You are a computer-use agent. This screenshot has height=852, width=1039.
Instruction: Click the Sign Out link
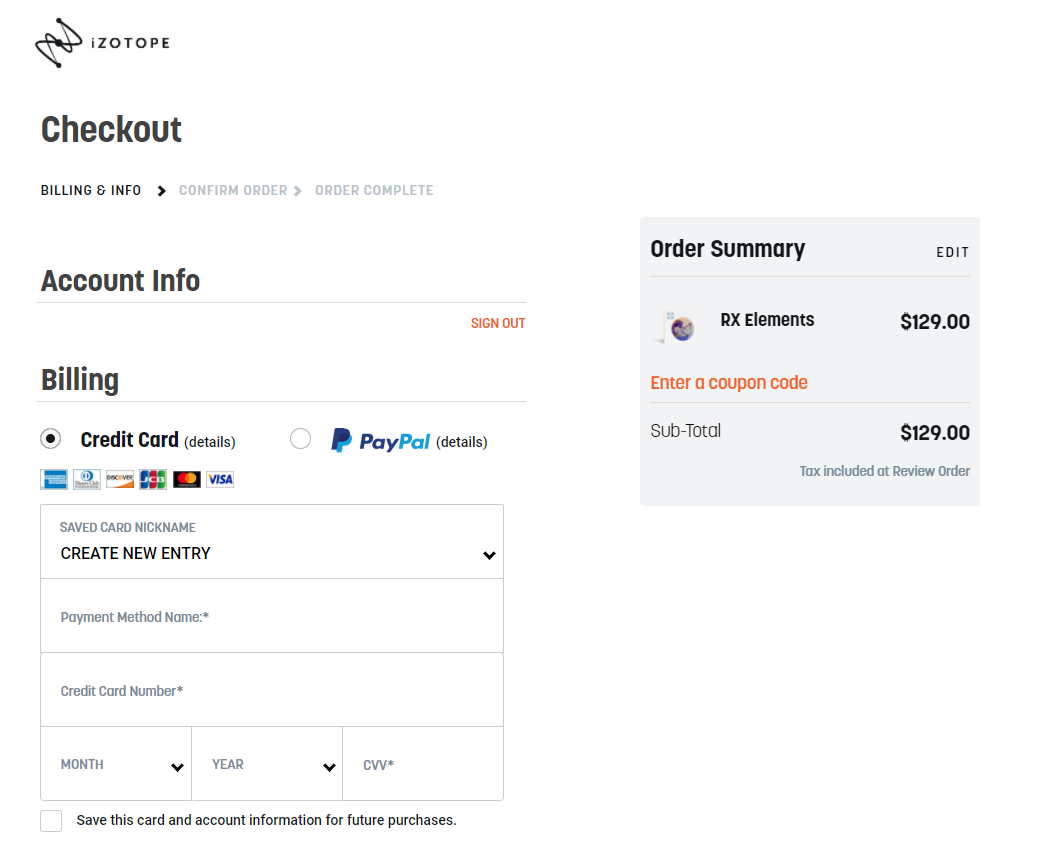(498, 323)
